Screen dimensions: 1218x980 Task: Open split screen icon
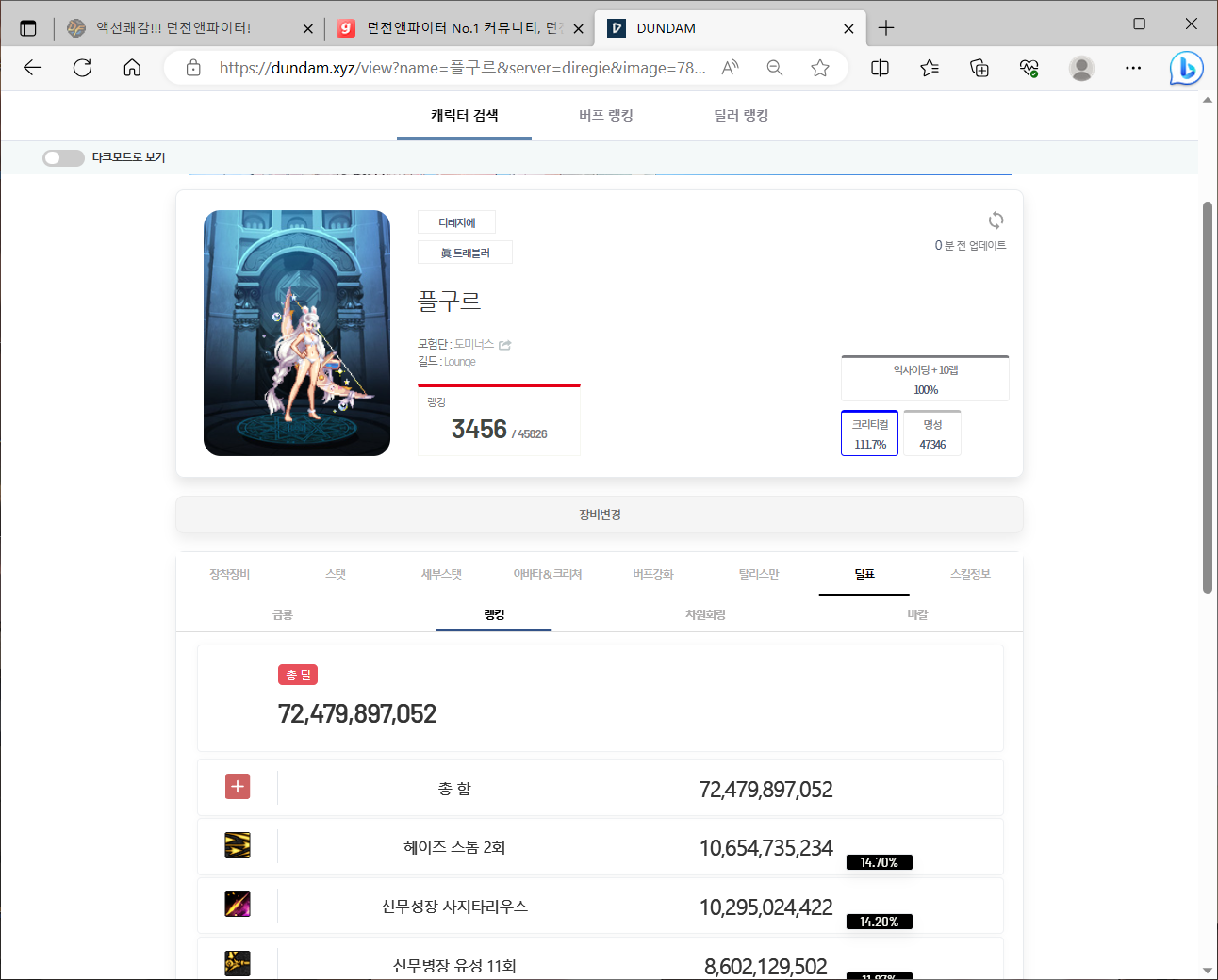[881, 68]
